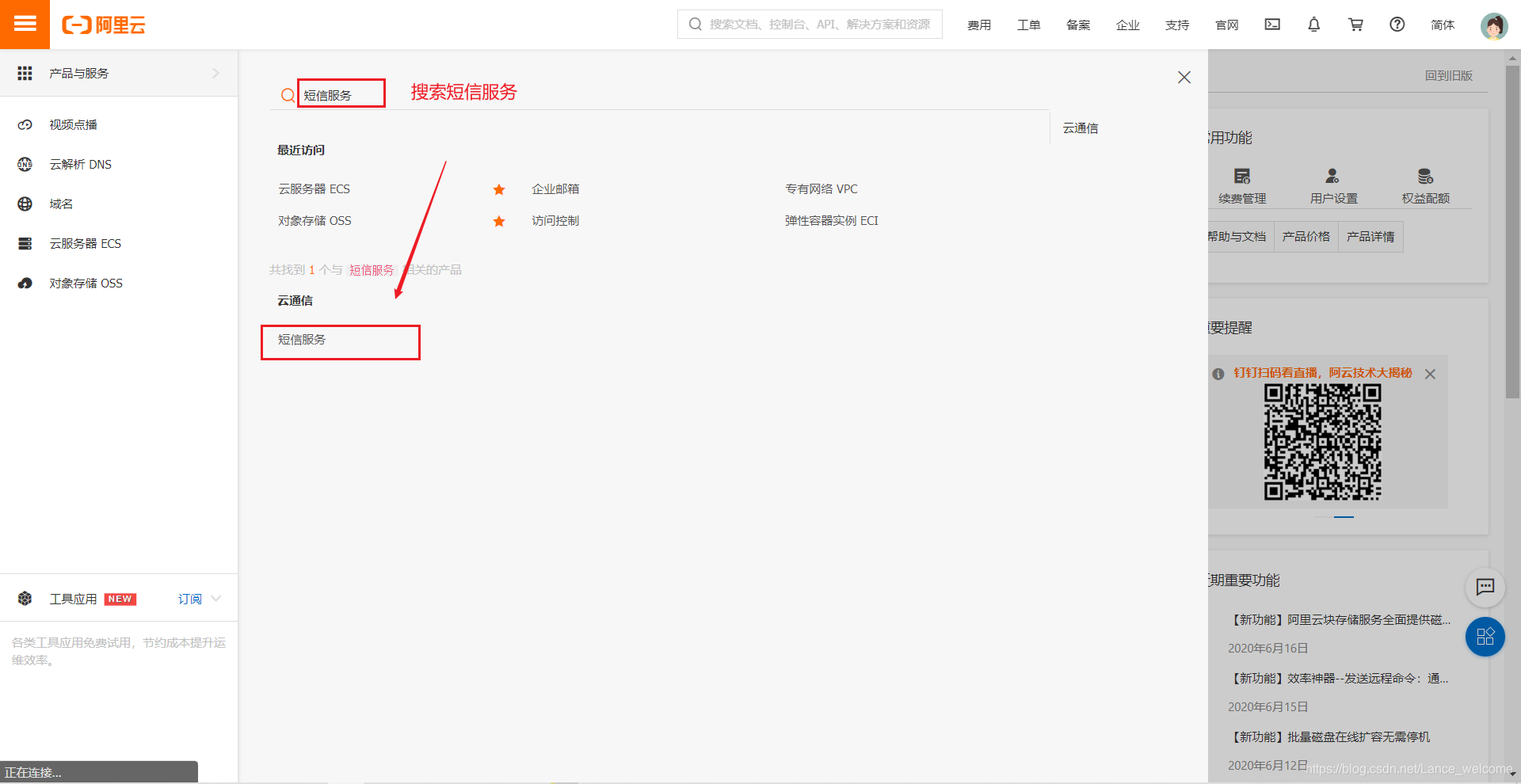The height and width of the screenshot is (784, 1521).
Task: Open the 批量磁盘在线扩容 news item
Action: 1329,736
